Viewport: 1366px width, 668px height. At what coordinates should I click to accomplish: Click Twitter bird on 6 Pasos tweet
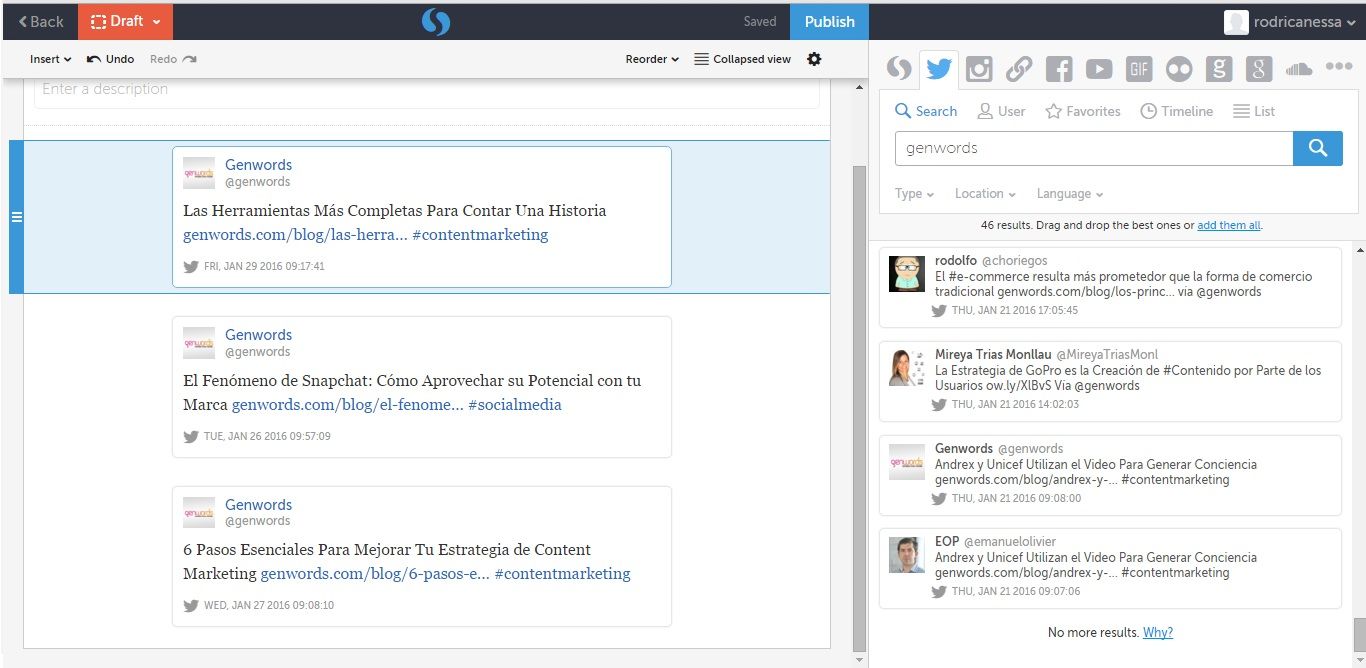point(191,606)
